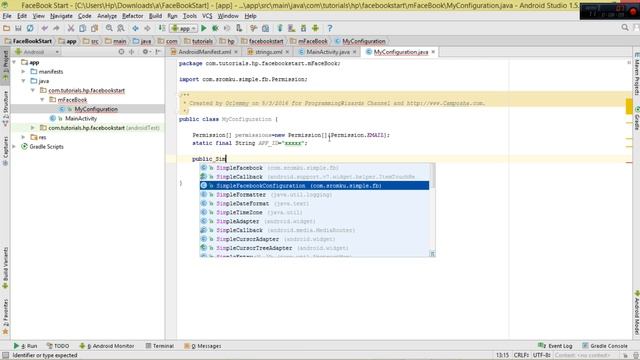Click the UTF-8 encoding in status bar
The height and width of the screenshot is (360, 640).
[x=542, y=355]
